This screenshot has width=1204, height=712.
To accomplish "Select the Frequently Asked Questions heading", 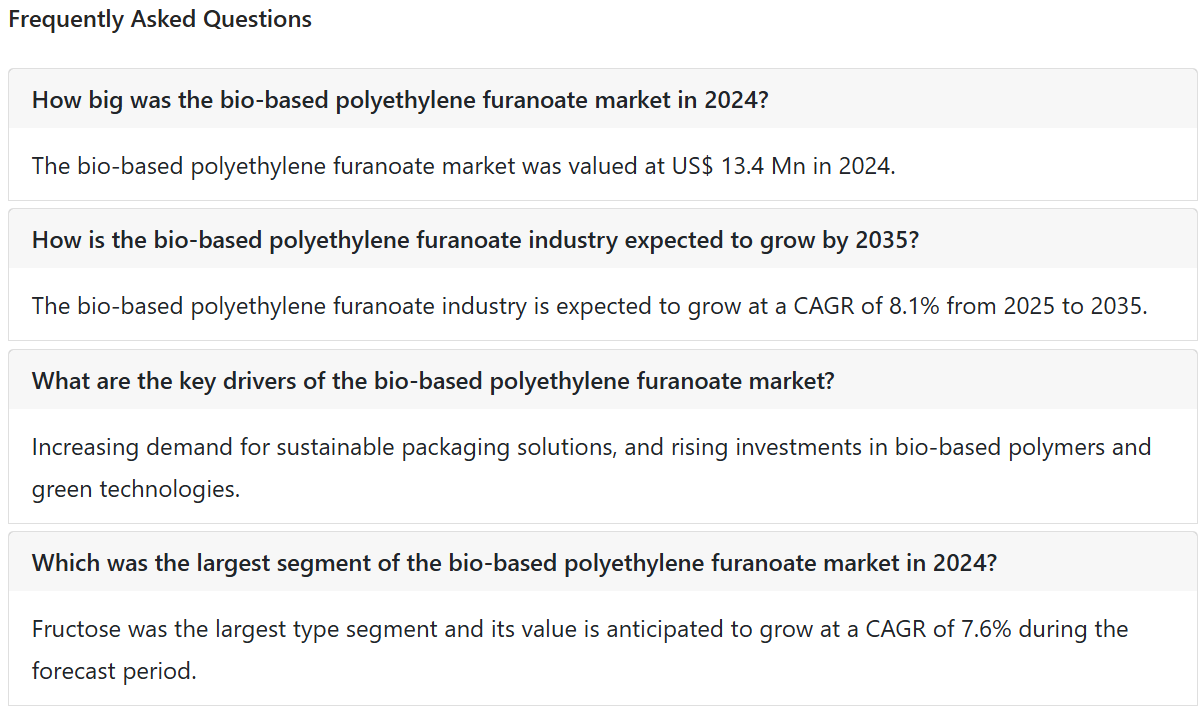I will point(160,19).
